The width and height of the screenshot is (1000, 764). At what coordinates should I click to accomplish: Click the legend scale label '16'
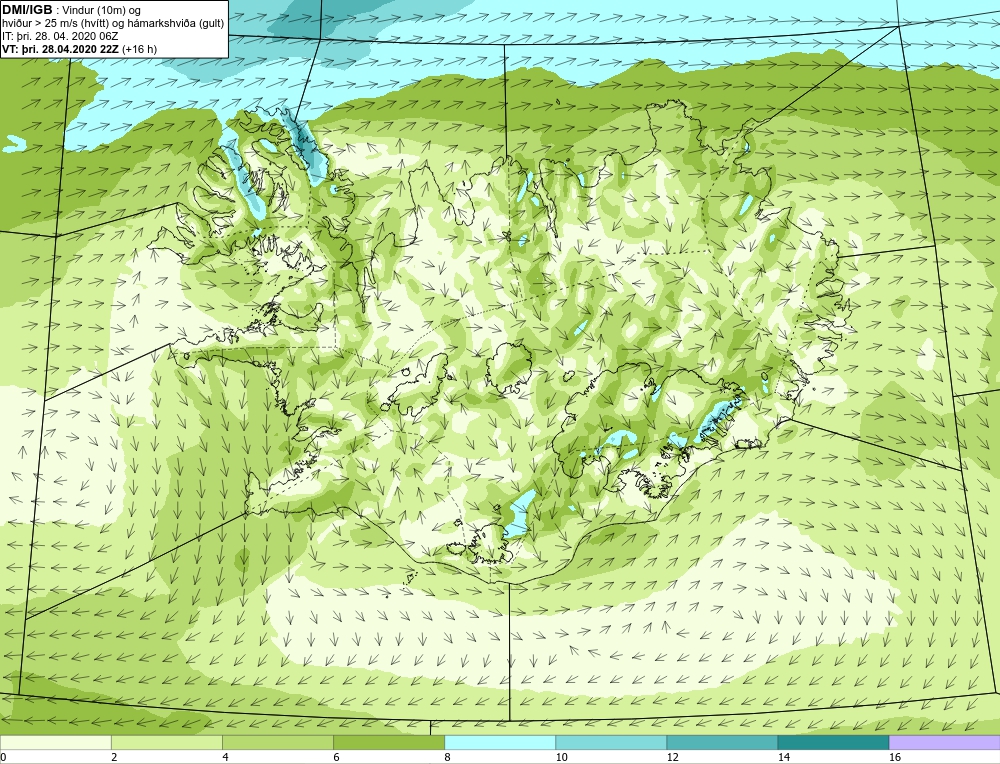895,757
